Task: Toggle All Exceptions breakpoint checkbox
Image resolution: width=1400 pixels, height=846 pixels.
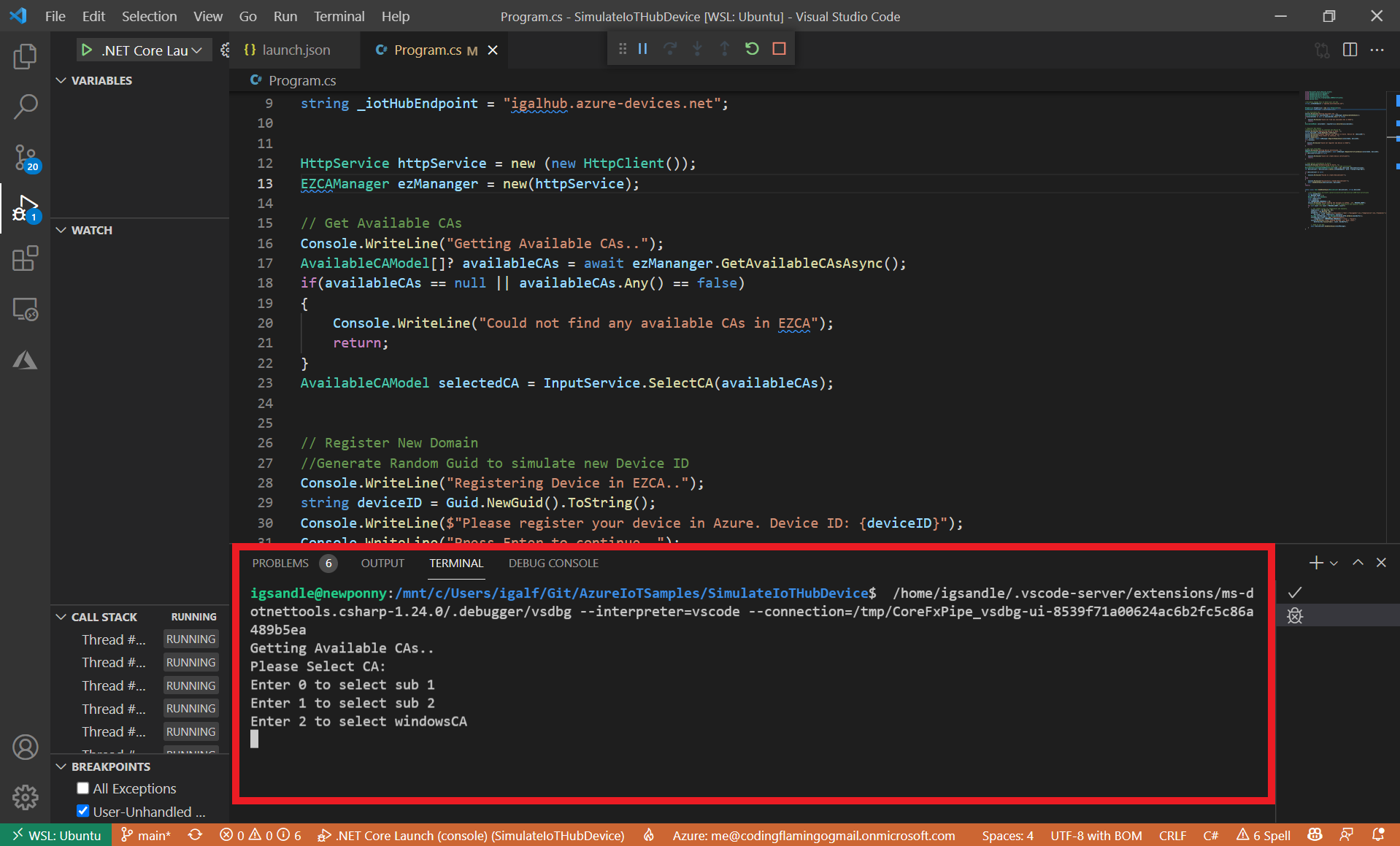Action: point(82,788)
